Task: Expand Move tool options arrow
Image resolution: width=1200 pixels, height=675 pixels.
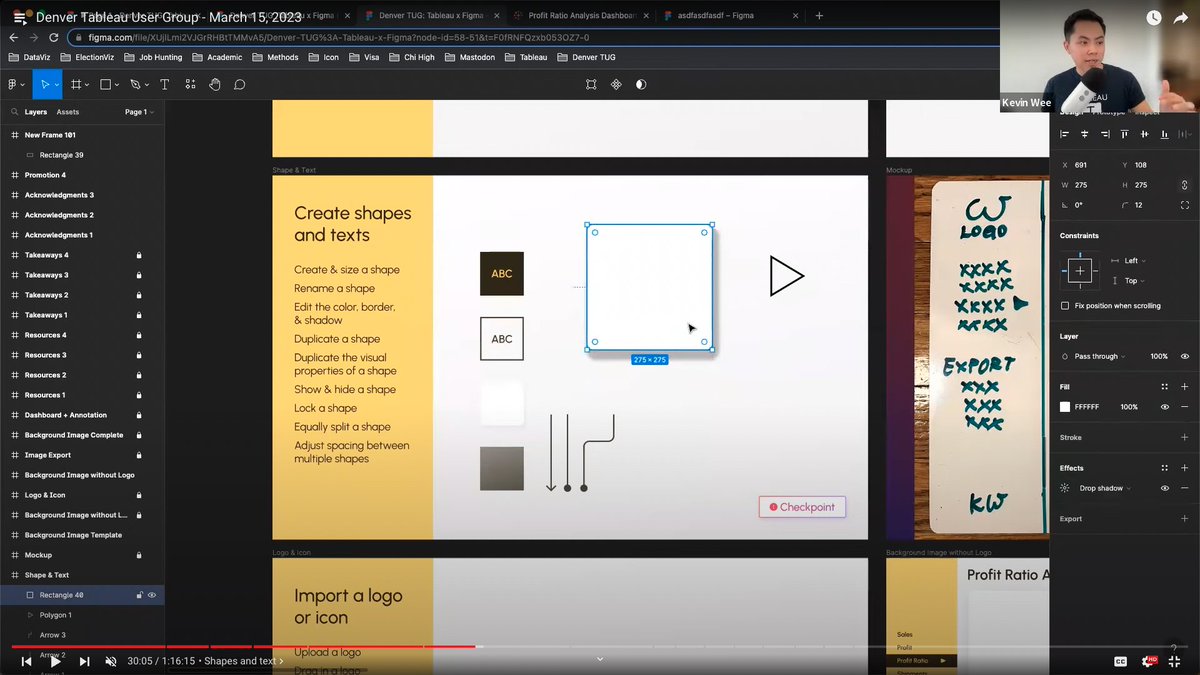Action: [57, 85]
